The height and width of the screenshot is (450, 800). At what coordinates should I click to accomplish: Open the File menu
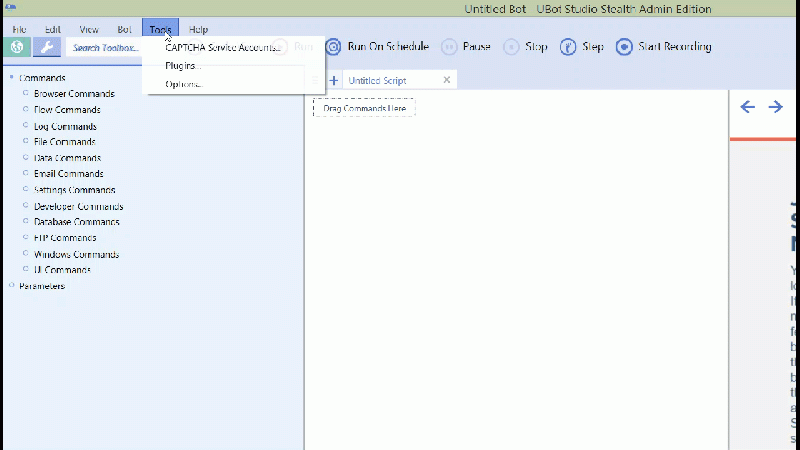click(x=19, y=30)
